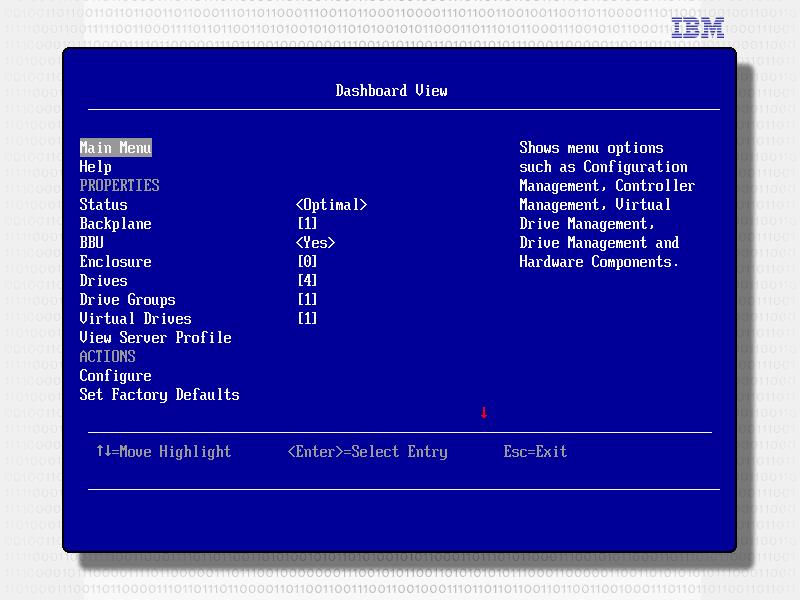Select the Drive Groups [1] value
This screenshot has height=600, width=800.
(307, 300)
